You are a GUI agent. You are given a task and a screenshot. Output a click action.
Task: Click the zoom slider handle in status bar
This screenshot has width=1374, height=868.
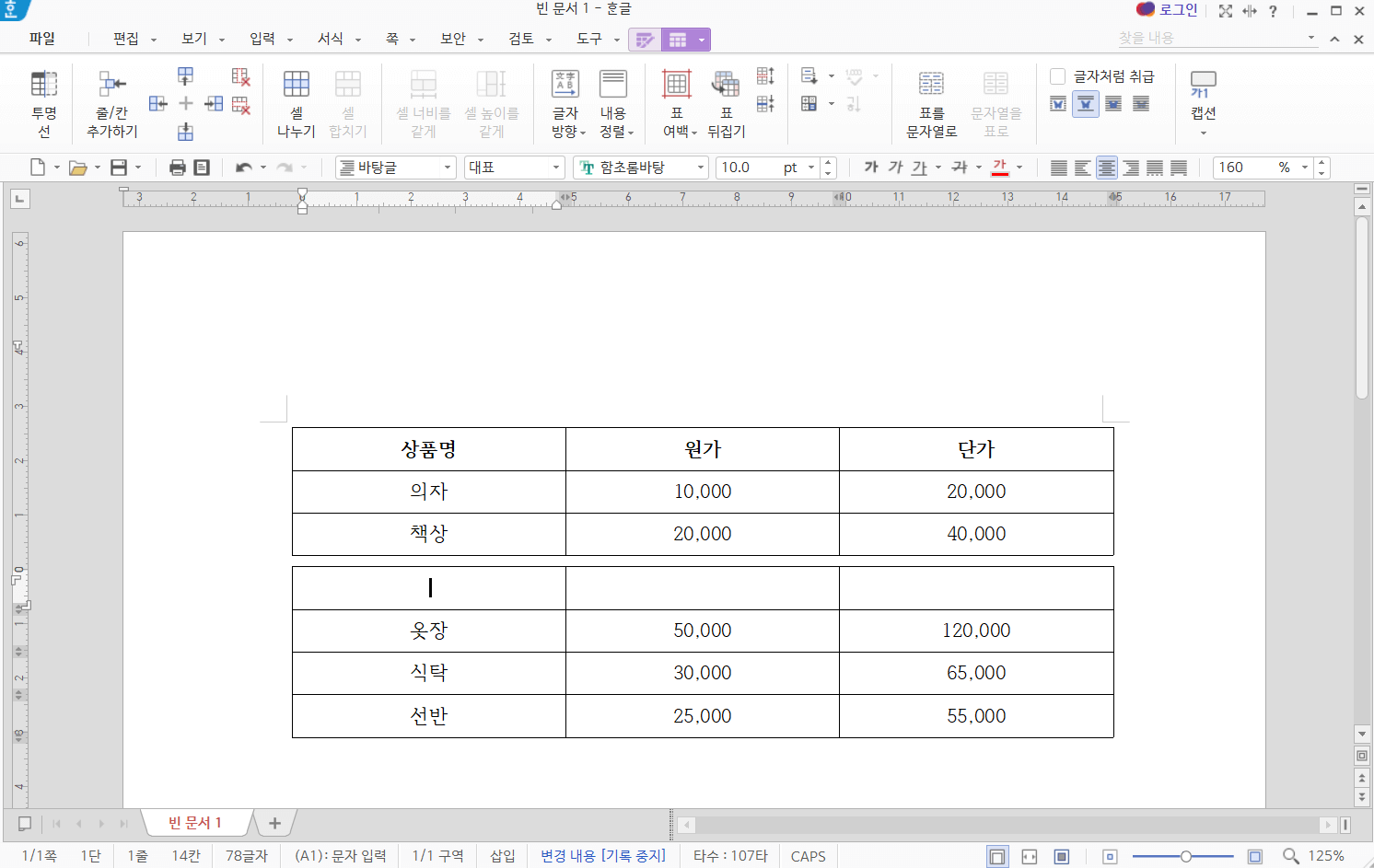click(1186, 857)
